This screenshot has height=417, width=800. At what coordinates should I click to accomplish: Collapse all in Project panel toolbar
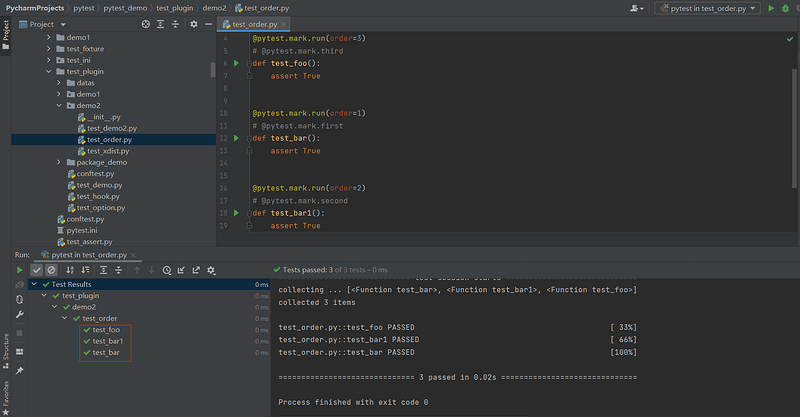coord(175,24)
